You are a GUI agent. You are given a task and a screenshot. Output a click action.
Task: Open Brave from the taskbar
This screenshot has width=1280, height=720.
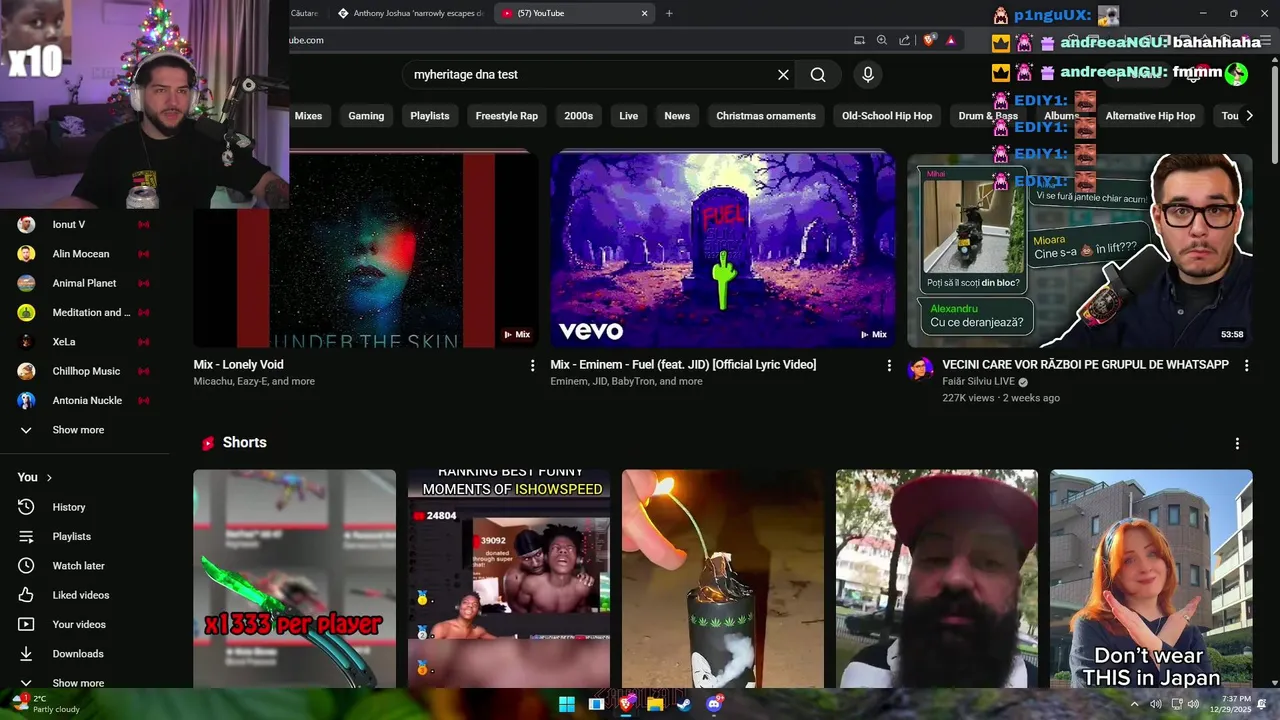[x=626, y=704]
